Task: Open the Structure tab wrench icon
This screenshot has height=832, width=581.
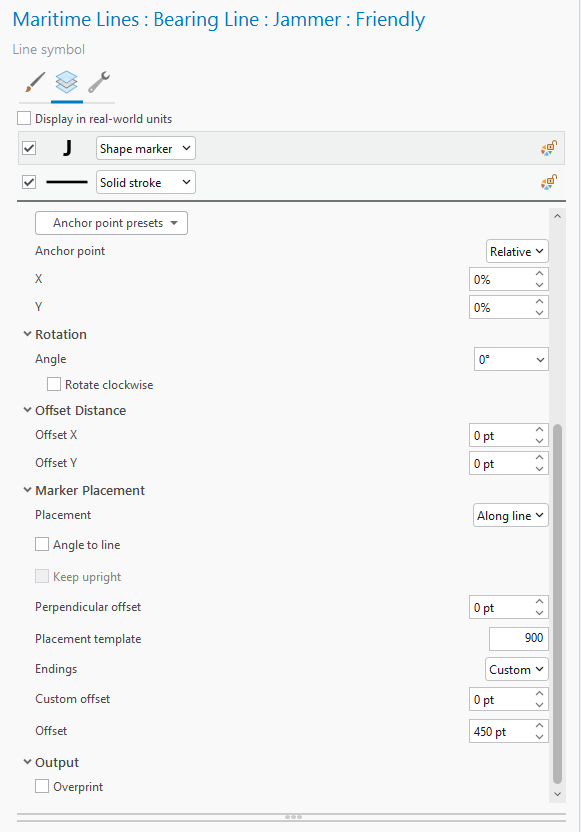Action: tap(99, 82)
